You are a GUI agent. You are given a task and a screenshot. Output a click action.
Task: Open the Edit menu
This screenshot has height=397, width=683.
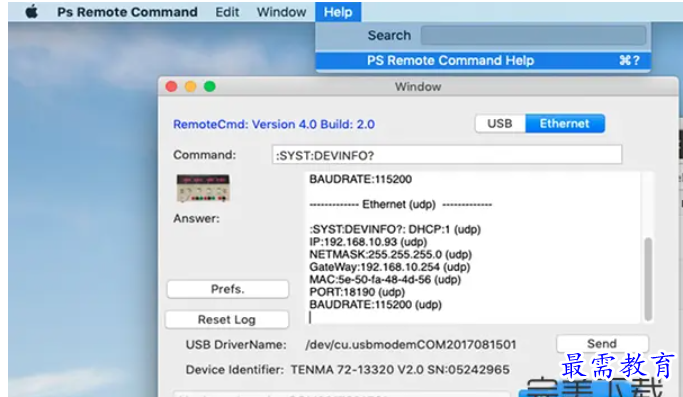pyautogui.click(x=227, y=12)
